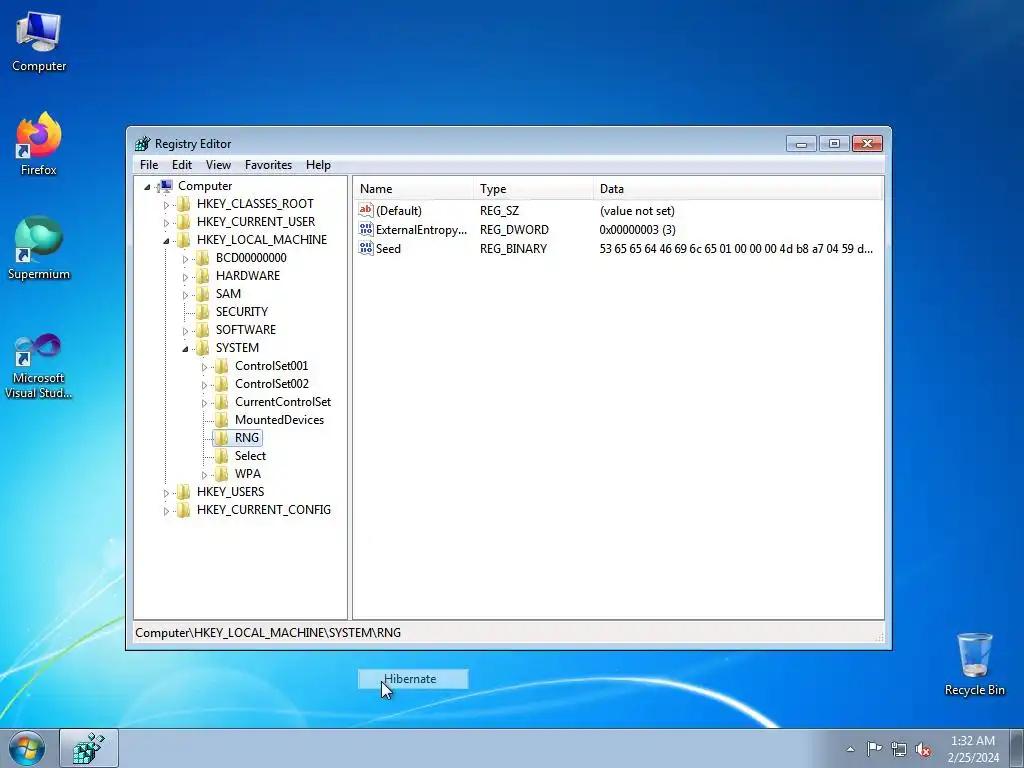1024x768 pixels.
Task: Click the Registry Editor taskbar button
Action: tap(89, 748)
